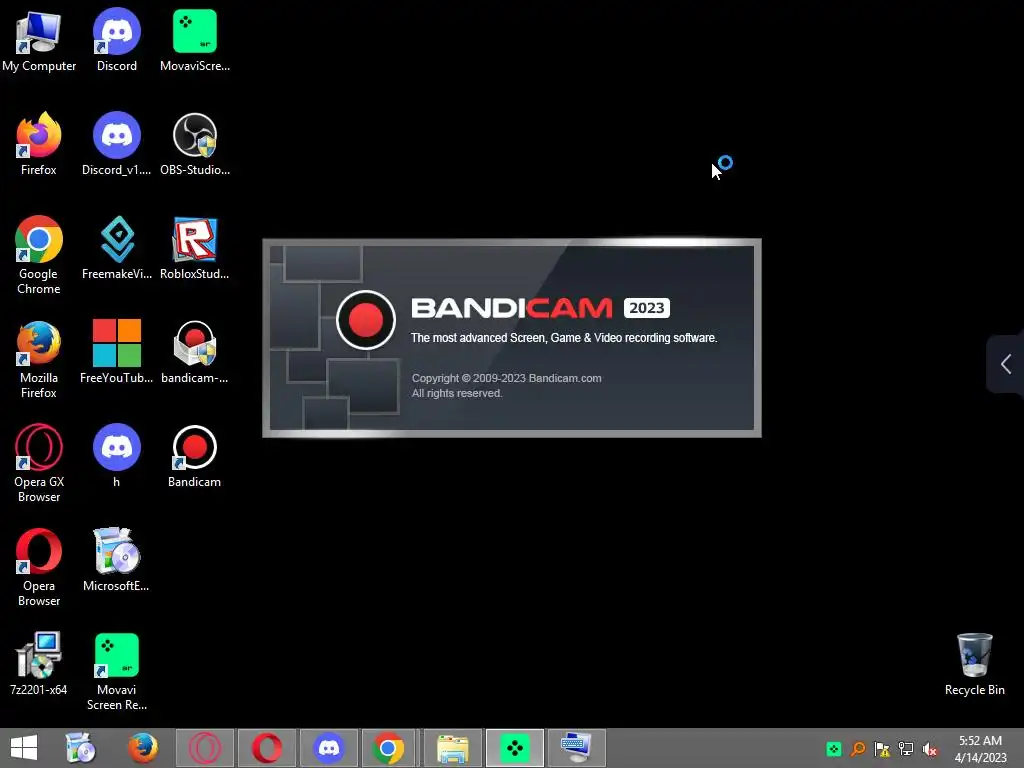Select the bandicam-... installer icon
The width and height of the screenshot is (1024, 768).
pos(195,352)
